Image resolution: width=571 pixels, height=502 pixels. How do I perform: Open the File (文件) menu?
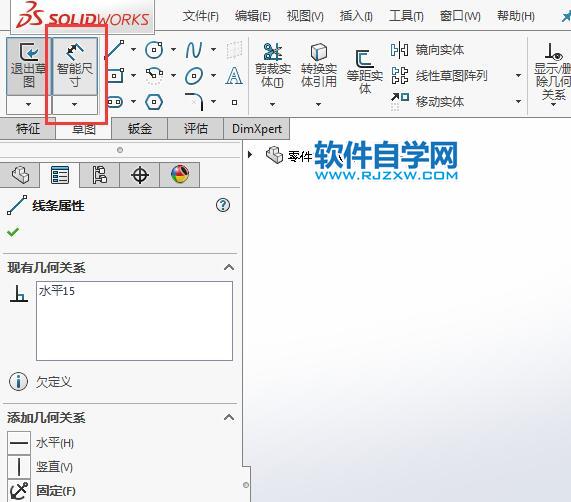200,16
